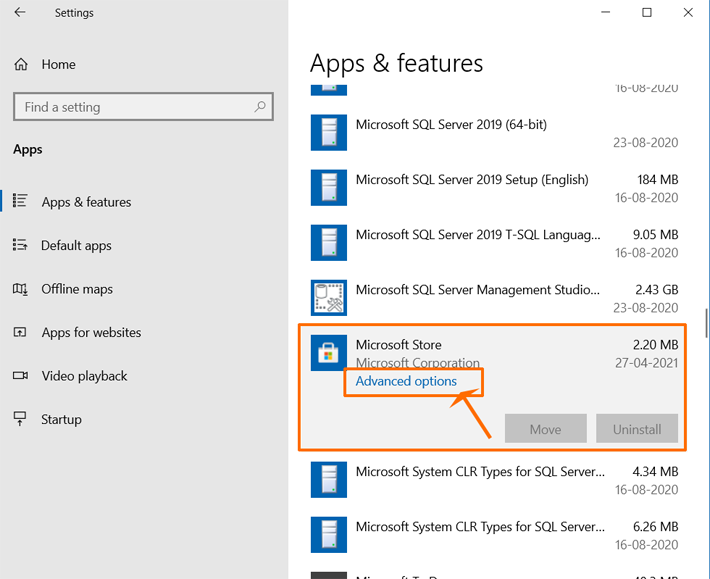Click the search magnifier icon

tap(260, 107)
